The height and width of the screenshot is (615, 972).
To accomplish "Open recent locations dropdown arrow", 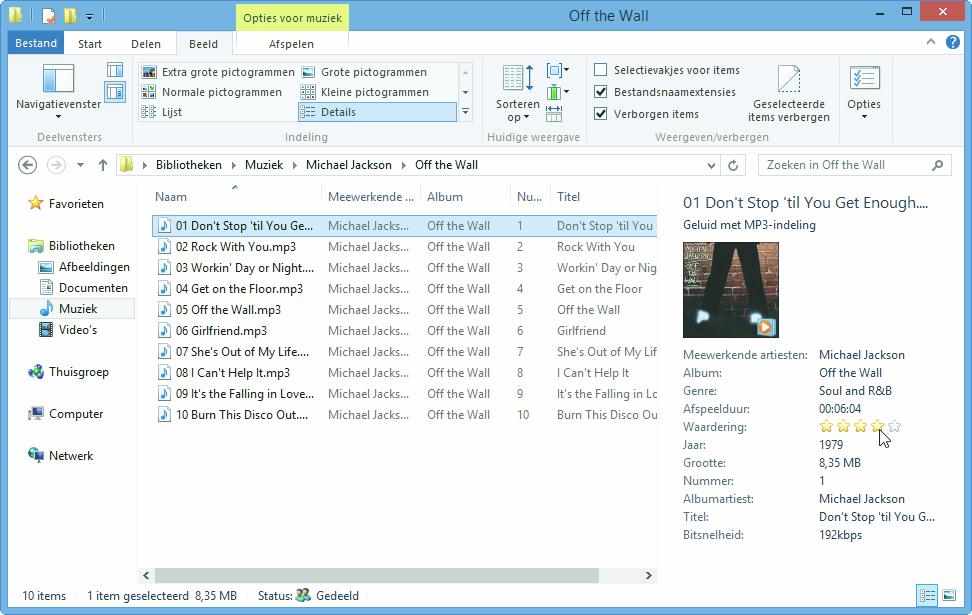I will [80, 165].
